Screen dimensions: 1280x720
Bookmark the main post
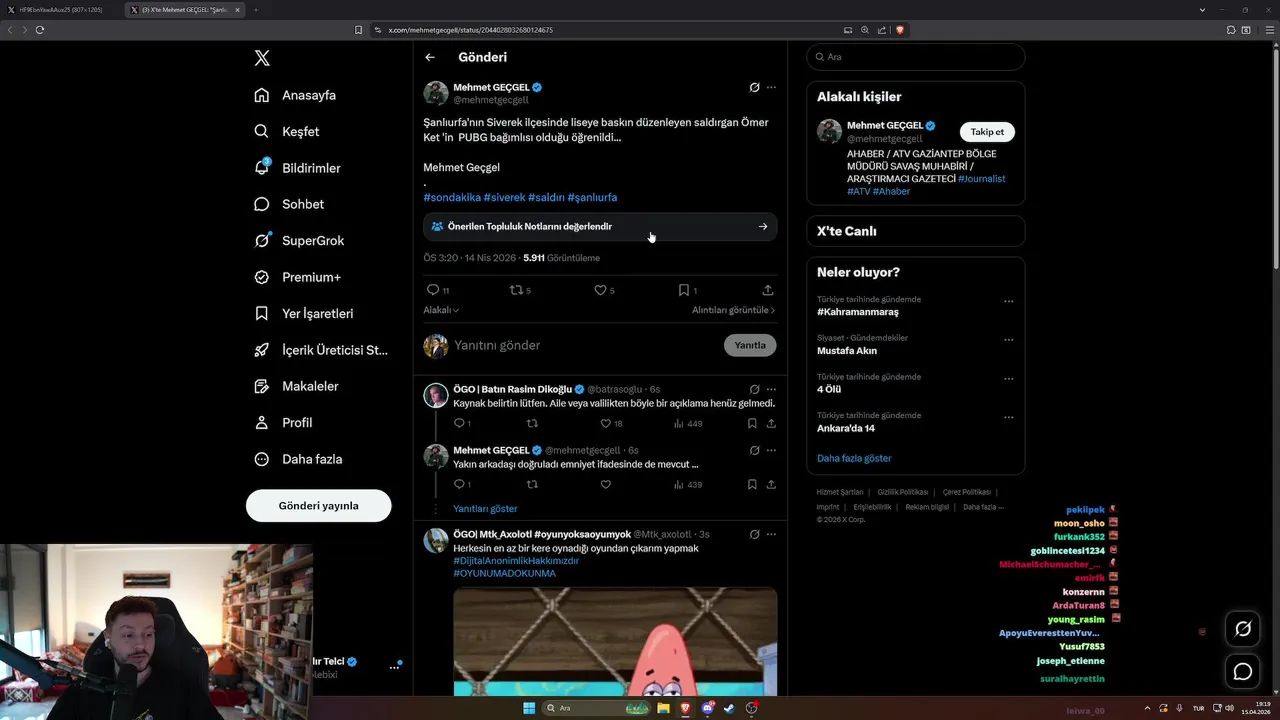pos(684,290)
